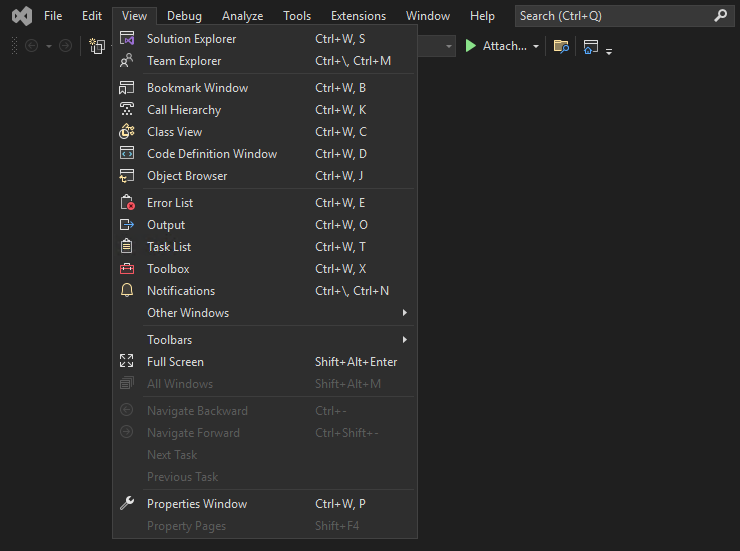Click the search magnifier icon
The height and width of the screenshot is (551, 740).
pos(720,16)
